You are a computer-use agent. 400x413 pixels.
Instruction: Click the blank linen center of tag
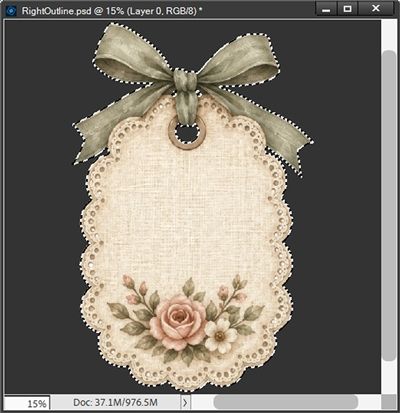187,213
